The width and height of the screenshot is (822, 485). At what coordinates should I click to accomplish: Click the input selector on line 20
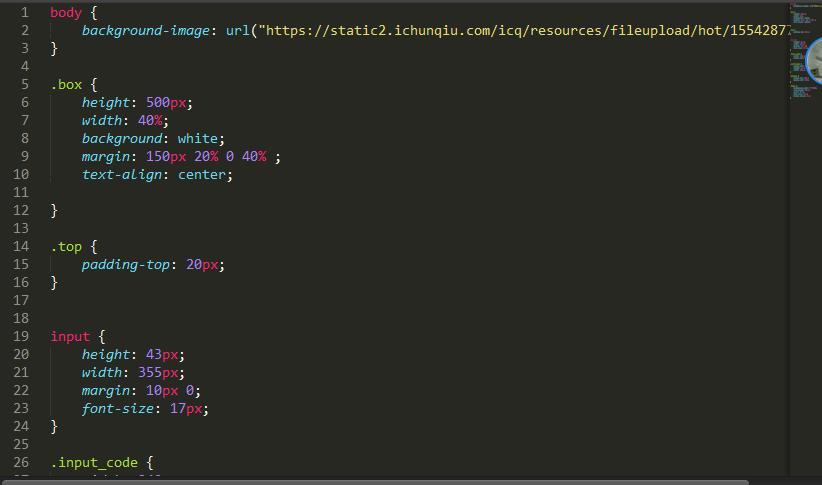pos(70,337)
